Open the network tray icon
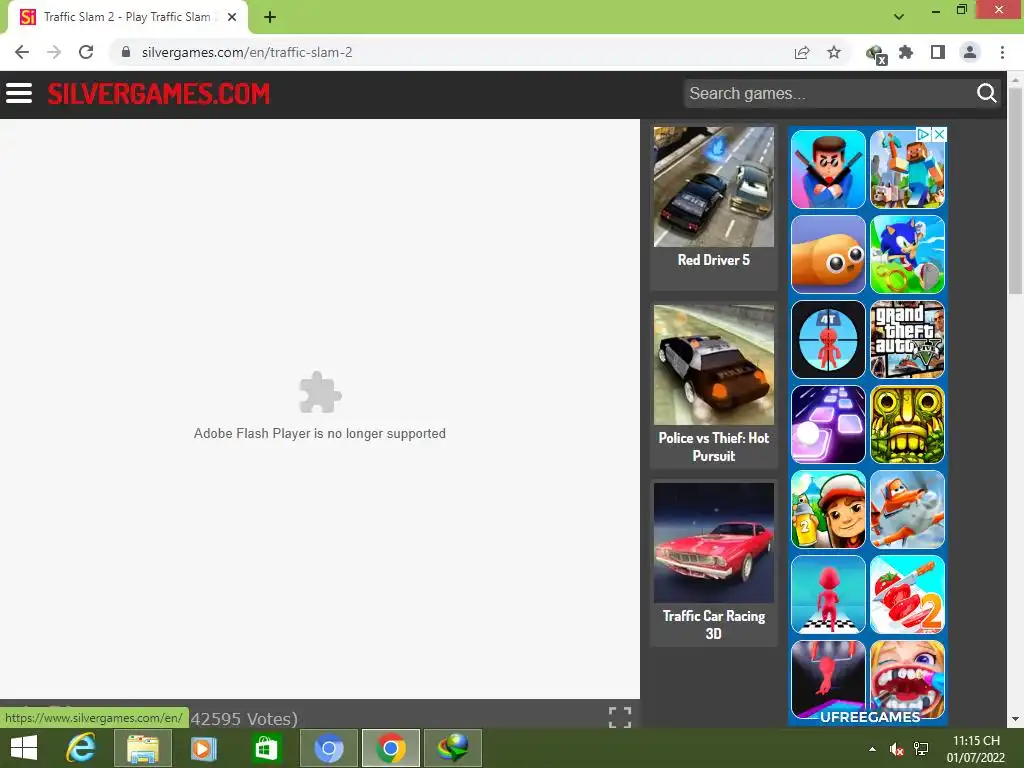Image resolution: width=1024 pixels, height=768 pixels. pos(921,749)
